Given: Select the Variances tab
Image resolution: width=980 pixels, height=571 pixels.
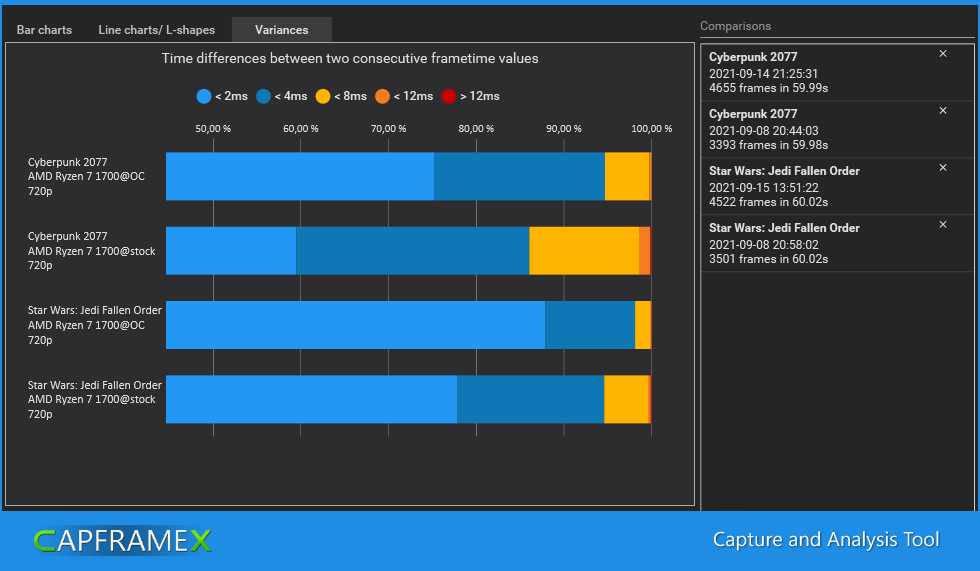Looking at the screenshot, I should 281,30.
